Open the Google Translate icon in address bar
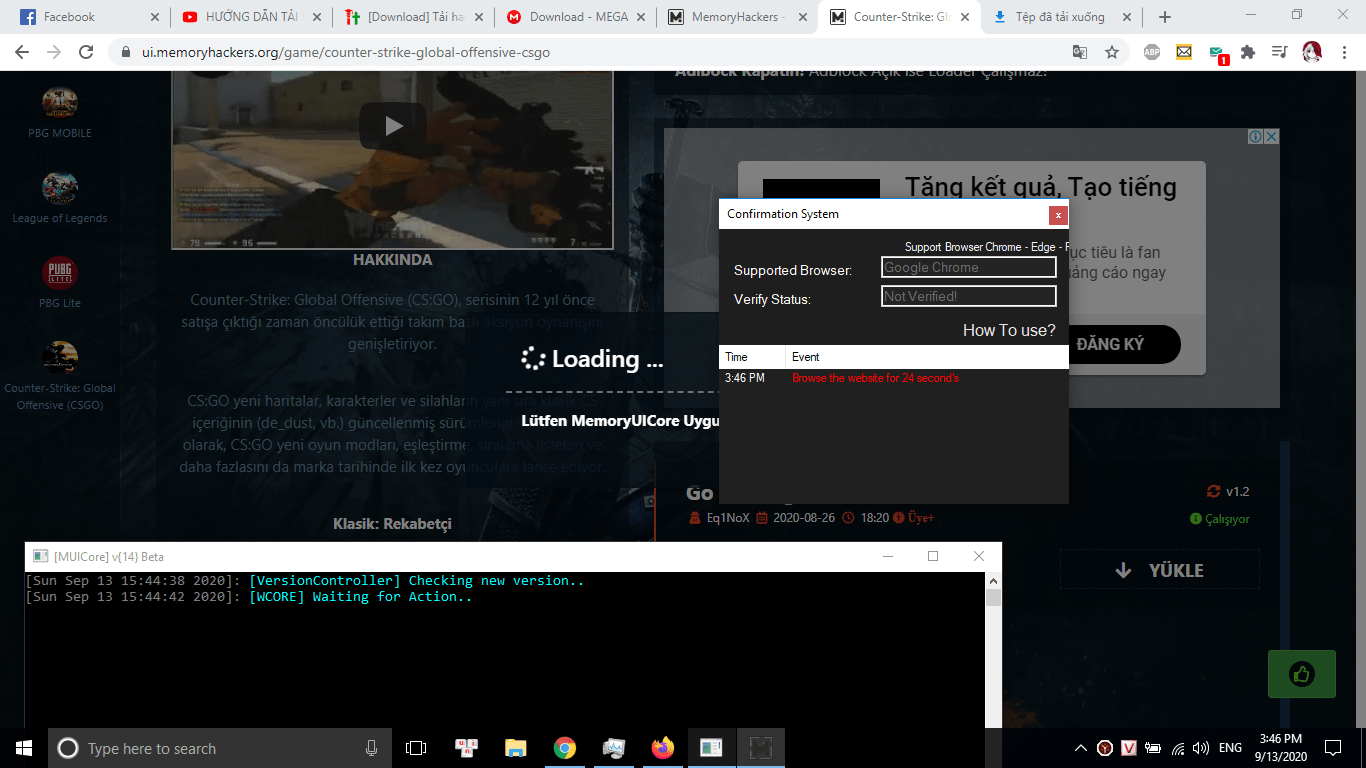The image size is (1366, 768). [1080, 52]
